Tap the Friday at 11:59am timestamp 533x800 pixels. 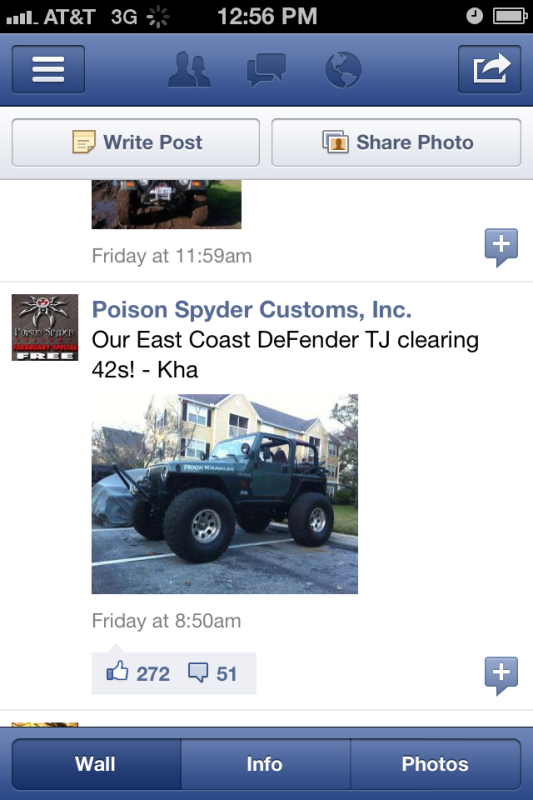(x=172, y=256)
